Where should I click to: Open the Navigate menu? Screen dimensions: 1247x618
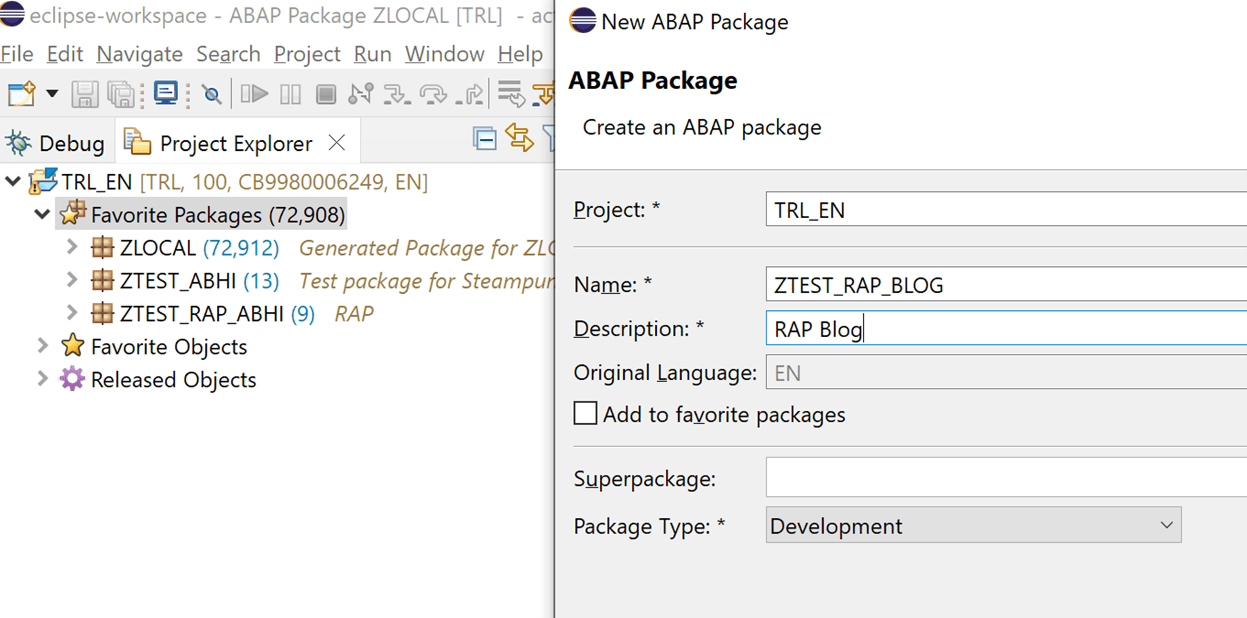click(x=140, y=54)
